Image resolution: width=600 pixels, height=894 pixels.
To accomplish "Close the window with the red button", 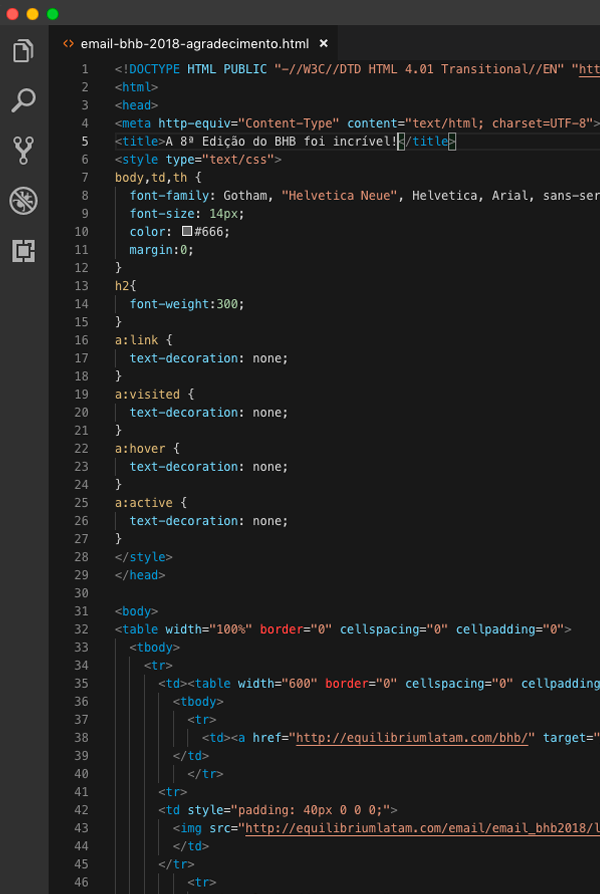I will (x=13, y=14).
